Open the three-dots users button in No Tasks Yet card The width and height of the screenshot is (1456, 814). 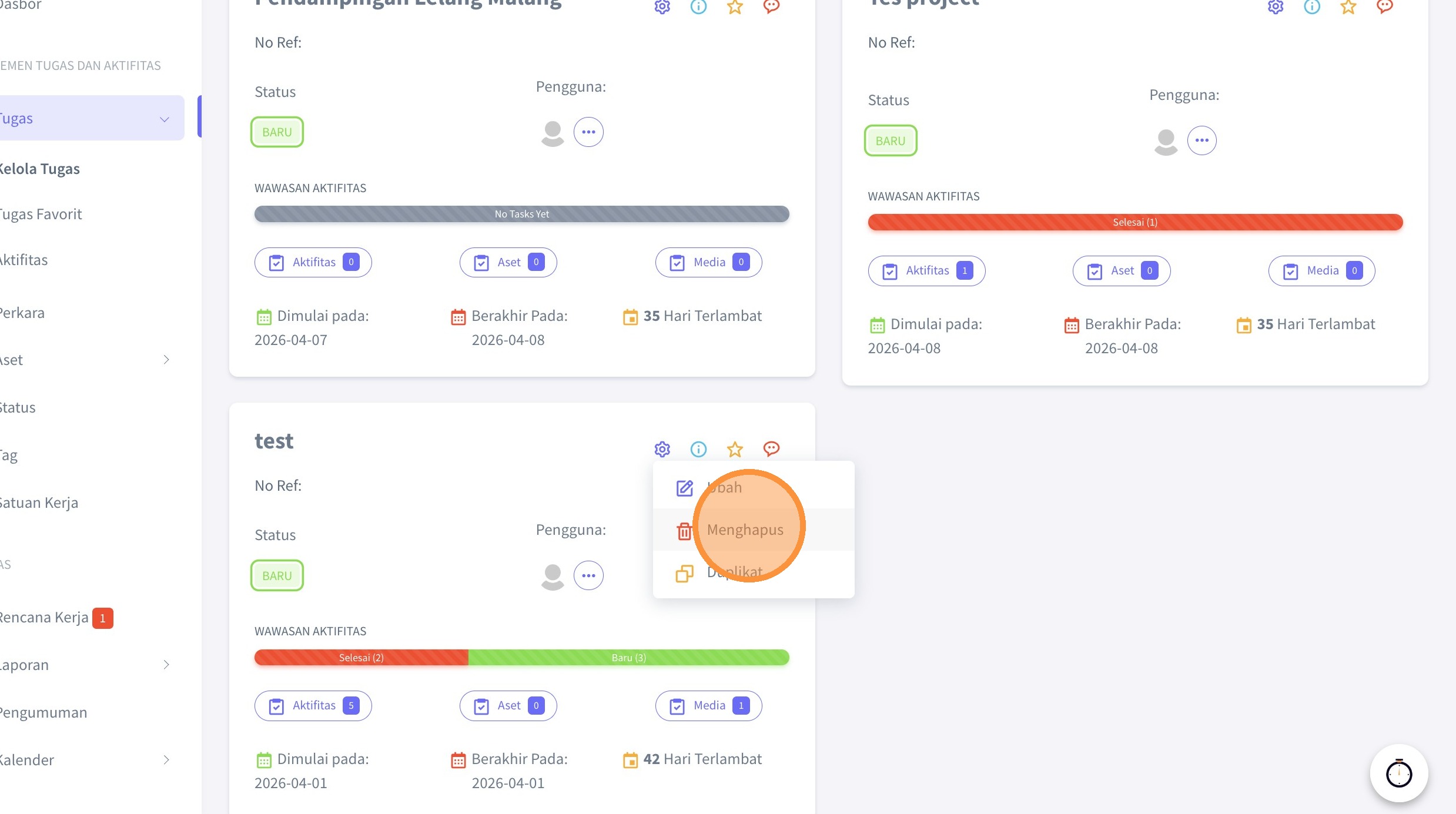point(588,132)
